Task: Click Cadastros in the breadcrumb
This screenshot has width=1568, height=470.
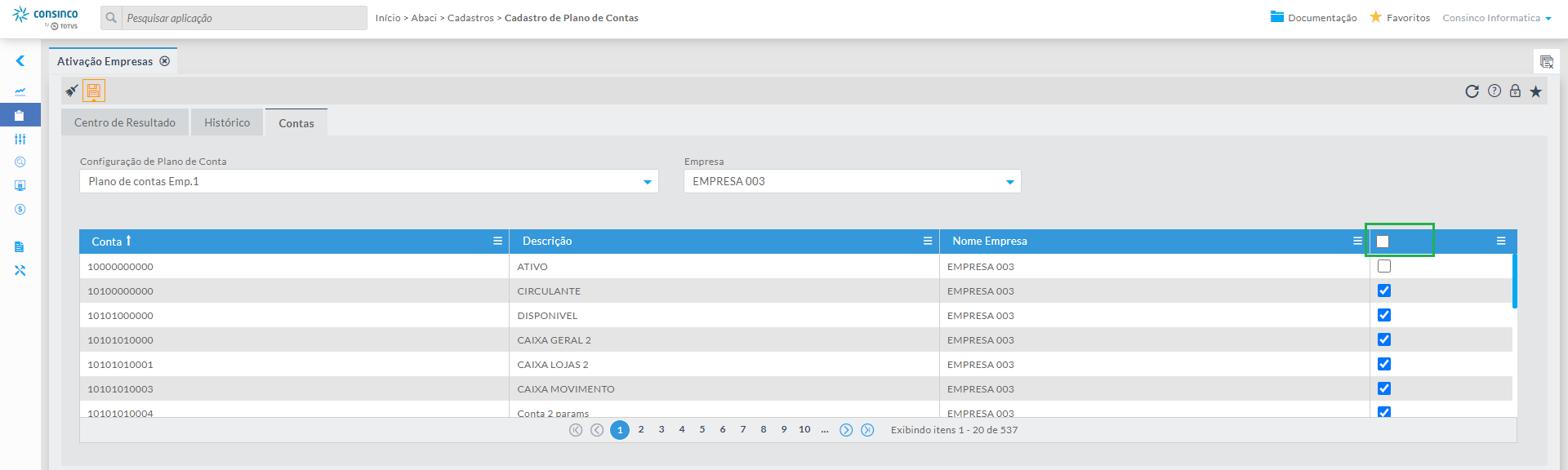Action: coord(470,18)
